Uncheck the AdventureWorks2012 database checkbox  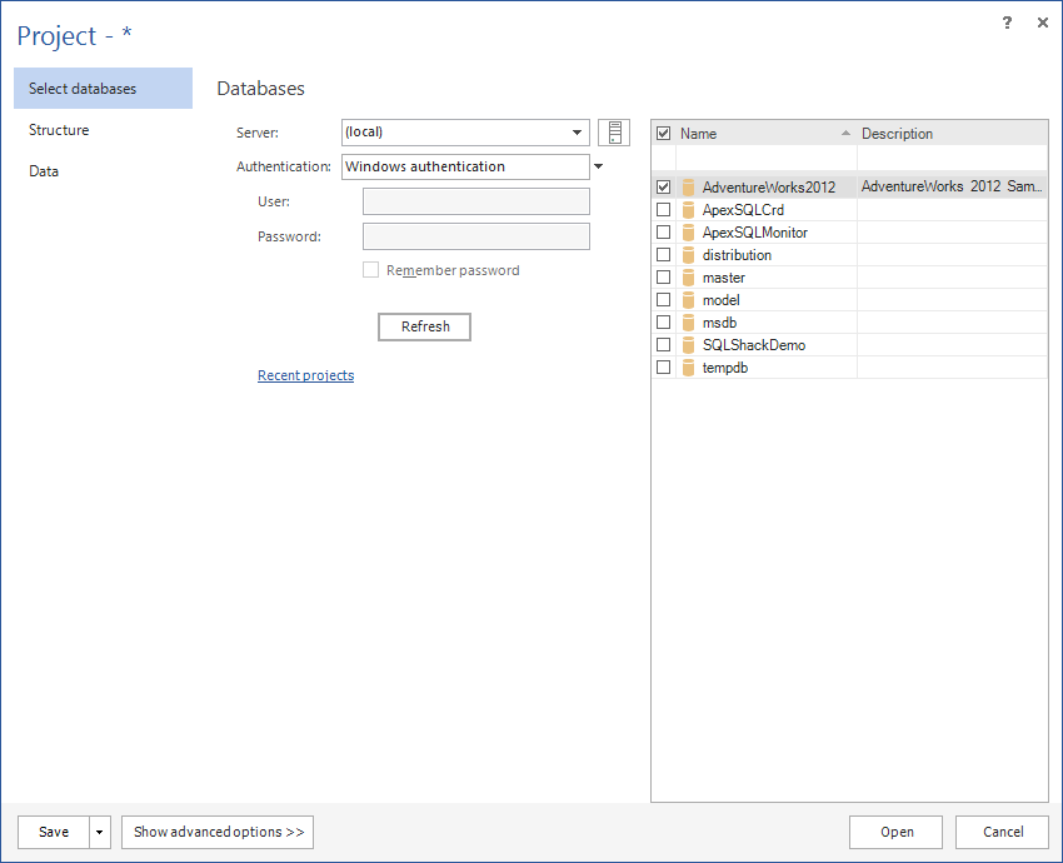coord(663,187)
